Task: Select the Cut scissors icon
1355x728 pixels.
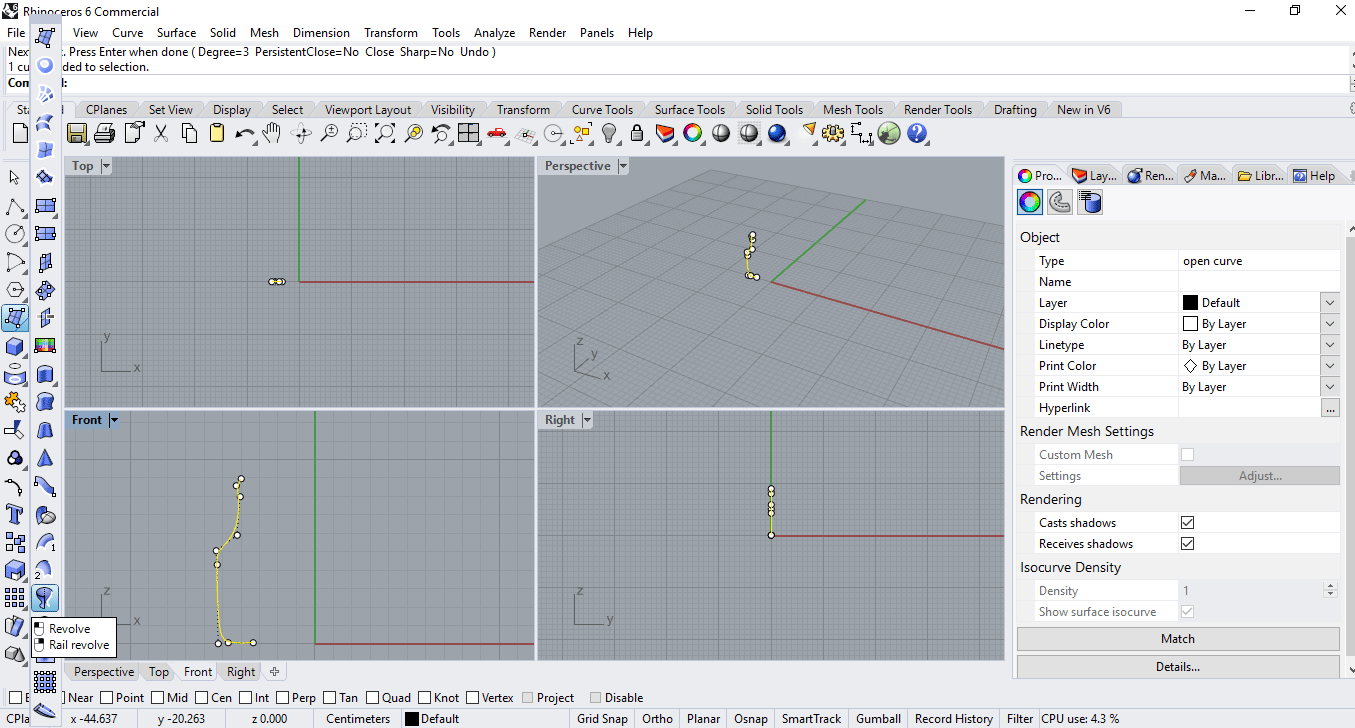Action: click(x=161, y=133)
